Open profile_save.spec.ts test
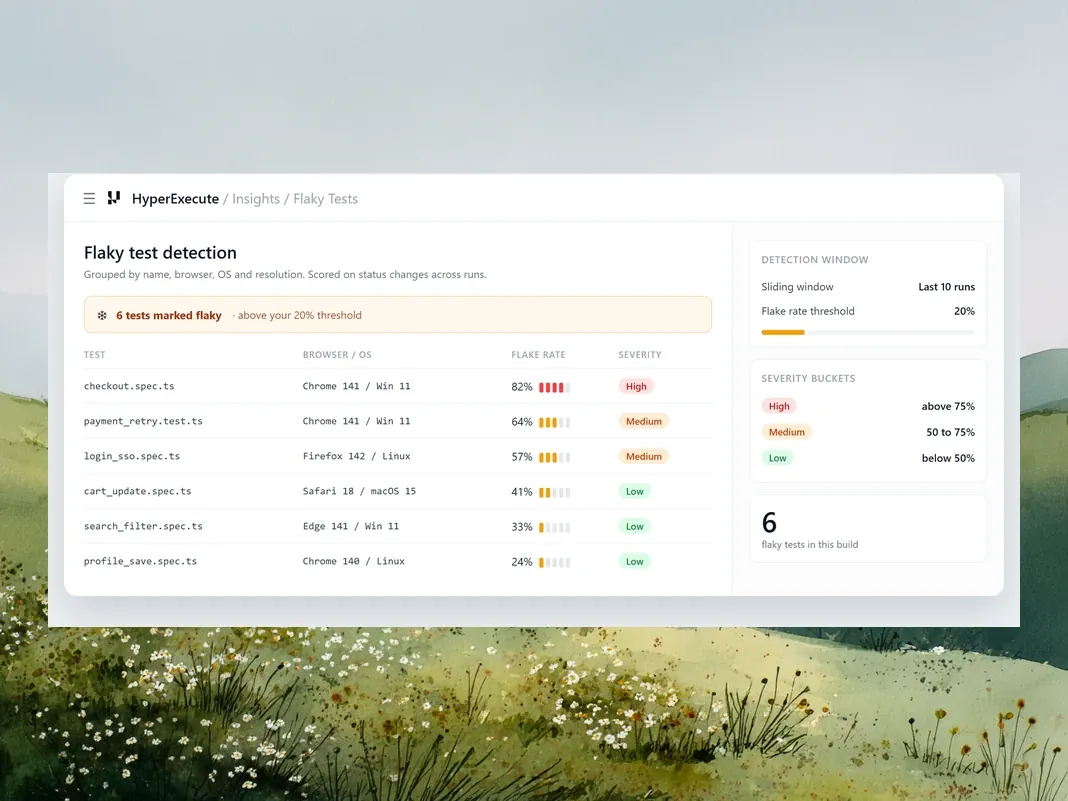1068x801 pixels. pyautogui.click(x=140, y=561)
